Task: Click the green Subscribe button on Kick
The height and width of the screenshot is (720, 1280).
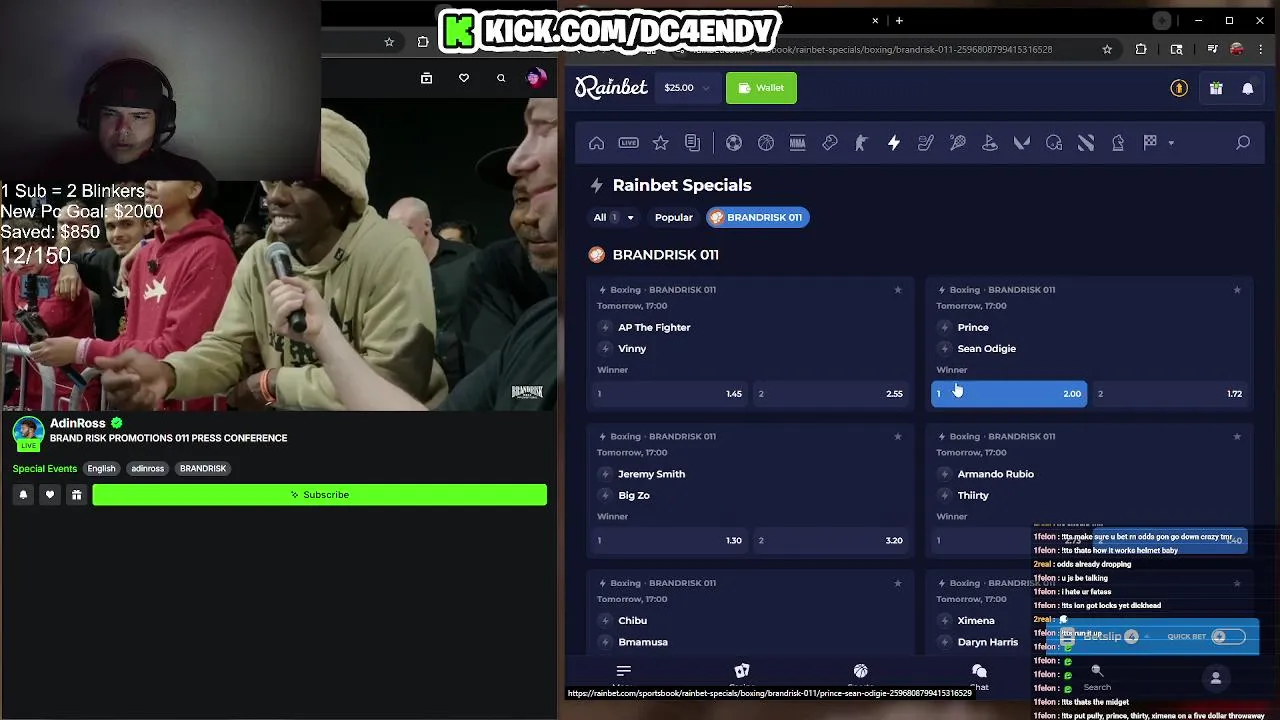Action: 320,495
